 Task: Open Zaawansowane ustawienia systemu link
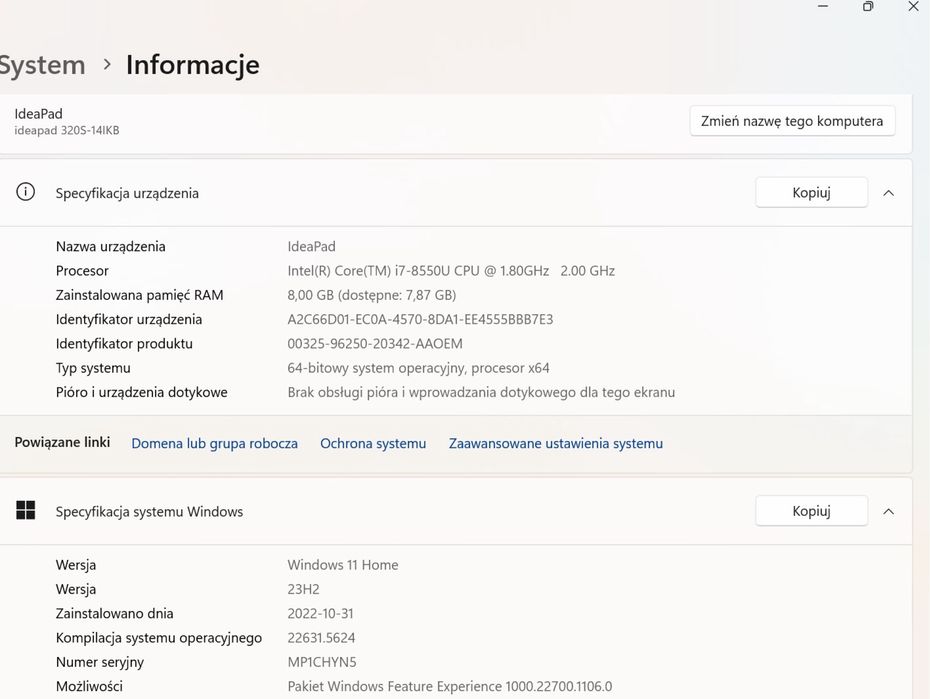(x=556, y=443)
